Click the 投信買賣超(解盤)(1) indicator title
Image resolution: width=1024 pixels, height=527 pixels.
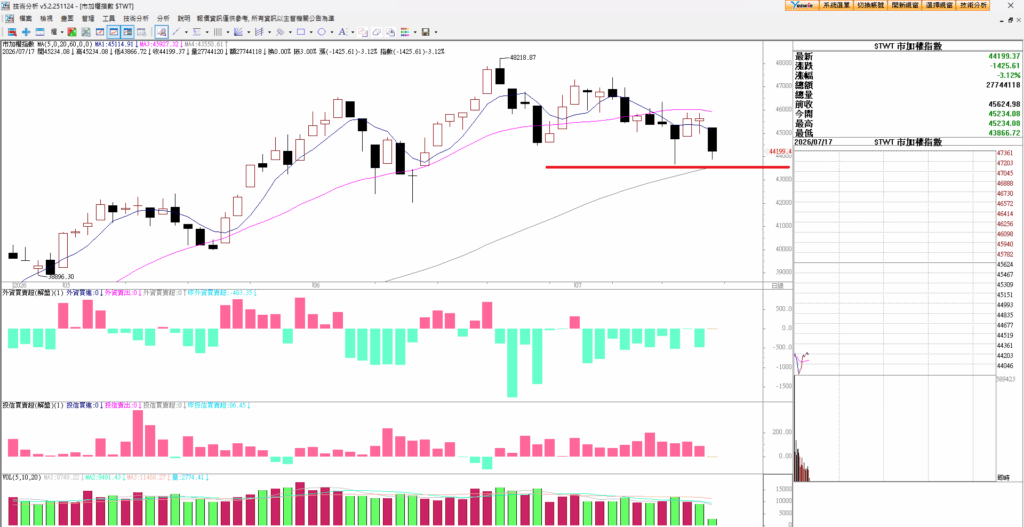(x=33, y=406)
